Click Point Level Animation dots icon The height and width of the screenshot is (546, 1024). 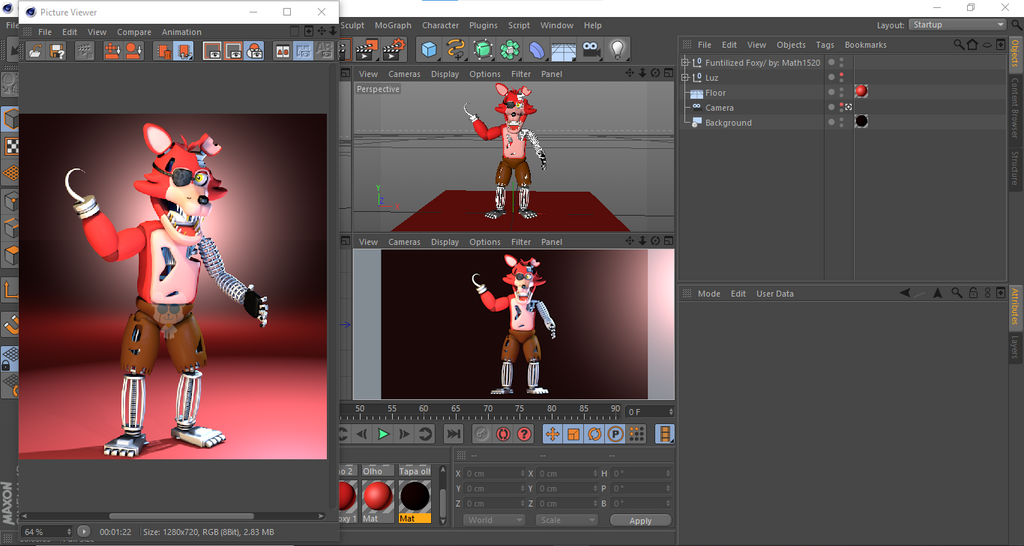637,434
